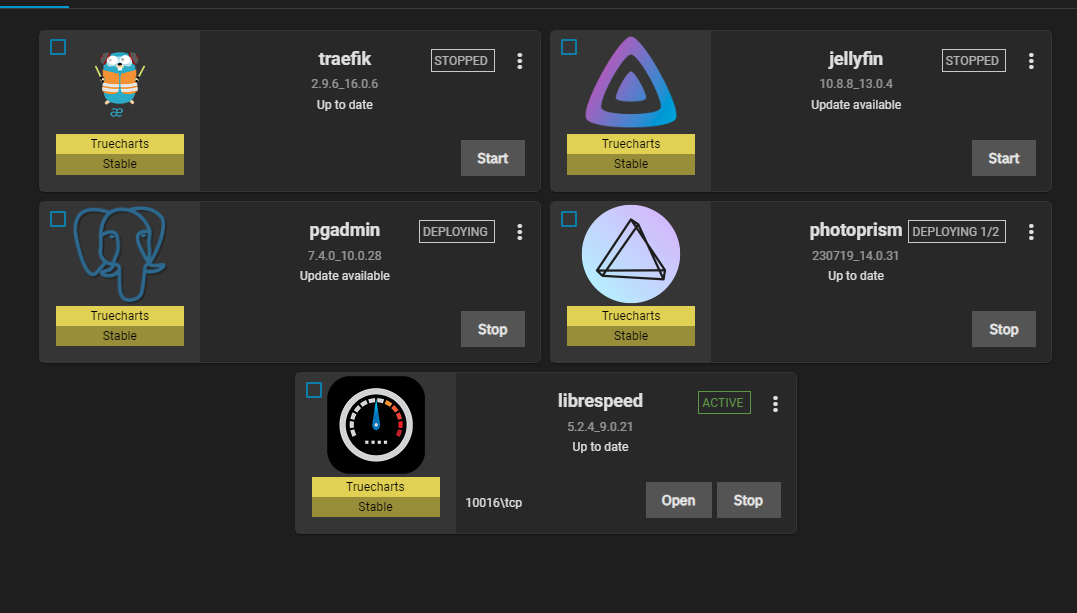Click the Stable tag under traefik

pyautogui.click(x=120, y=164)
